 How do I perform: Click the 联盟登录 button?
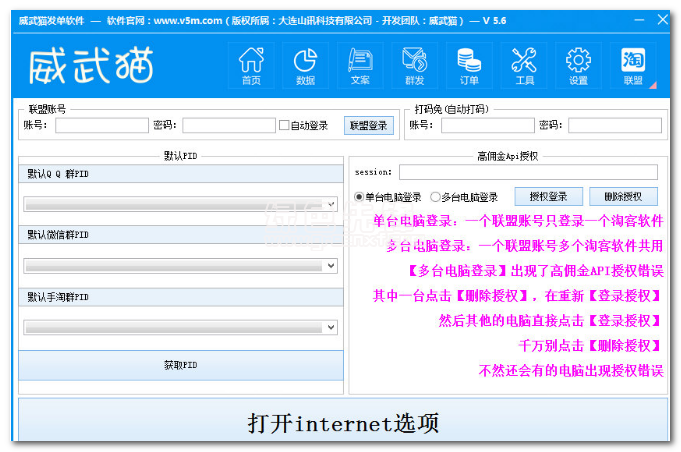(x=369, y=125)
